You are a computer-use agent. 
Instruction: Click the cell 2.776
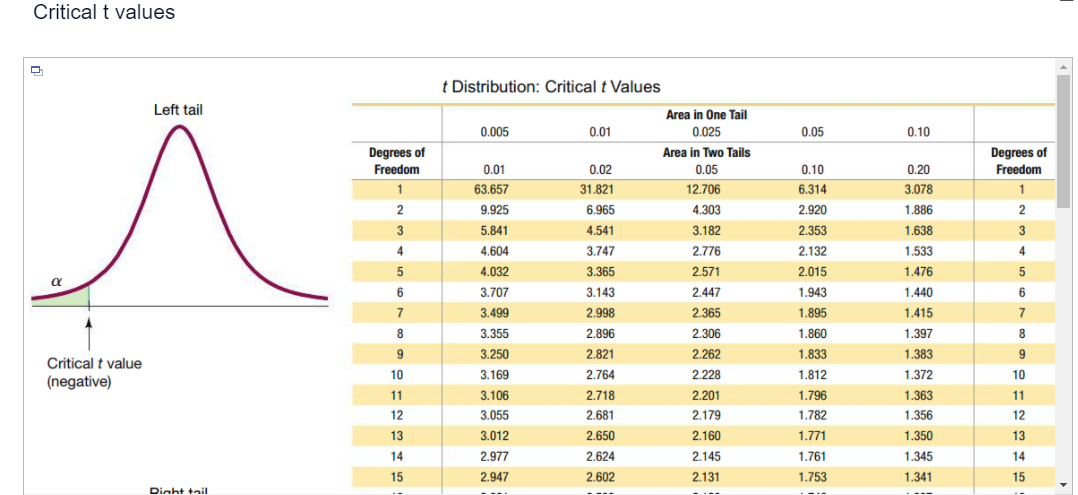click(x=707, y=252)
